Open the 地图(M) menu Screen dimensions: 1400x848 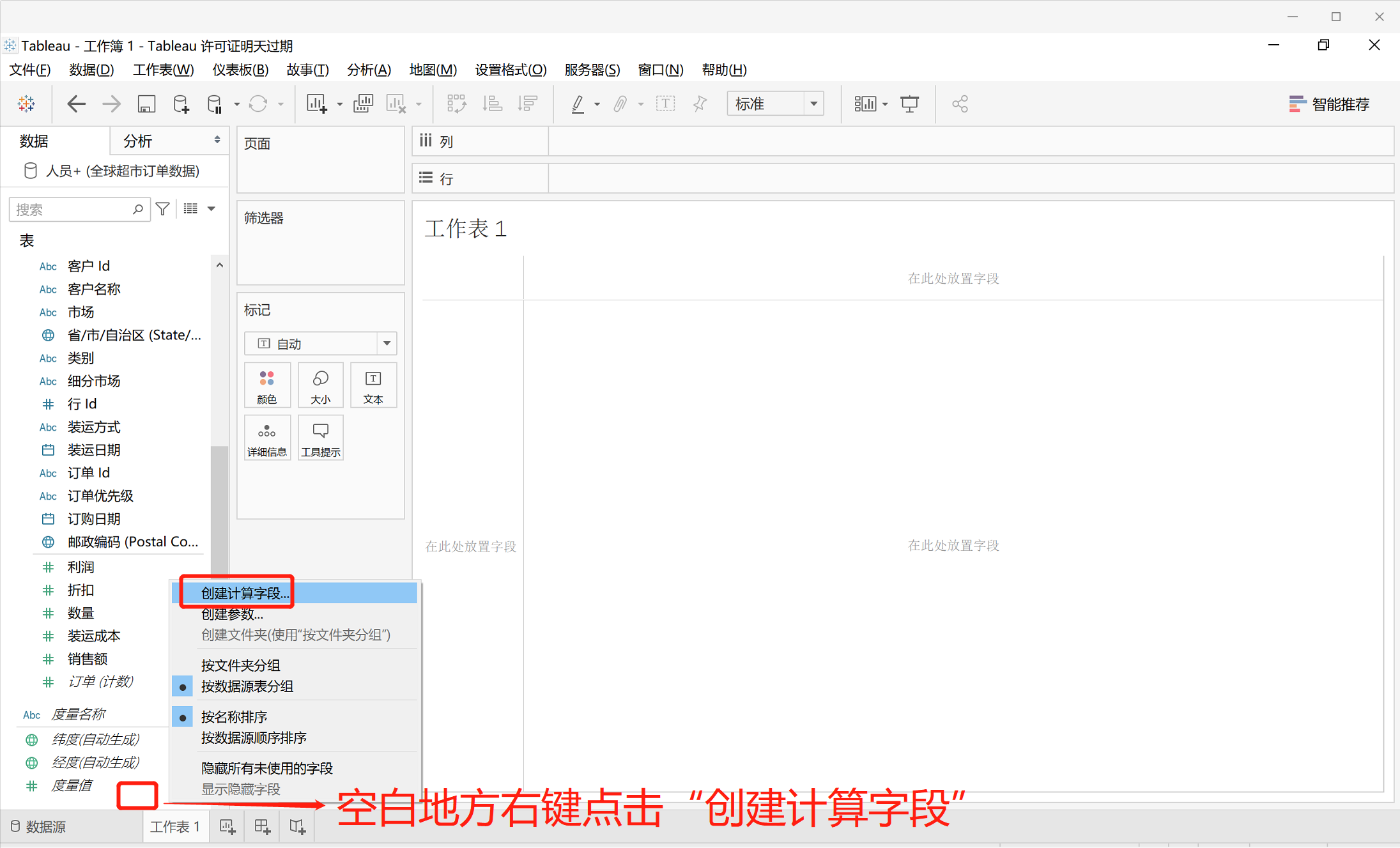pyautogui.click(x=433, y=70)
